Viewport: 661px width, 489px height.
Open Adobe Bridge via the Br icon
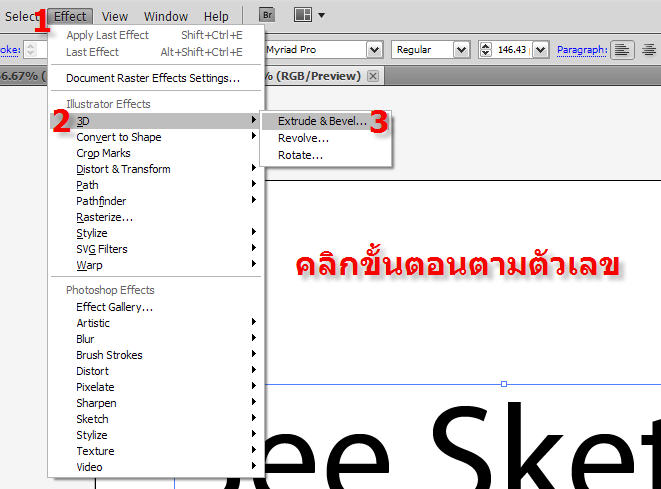267,15
